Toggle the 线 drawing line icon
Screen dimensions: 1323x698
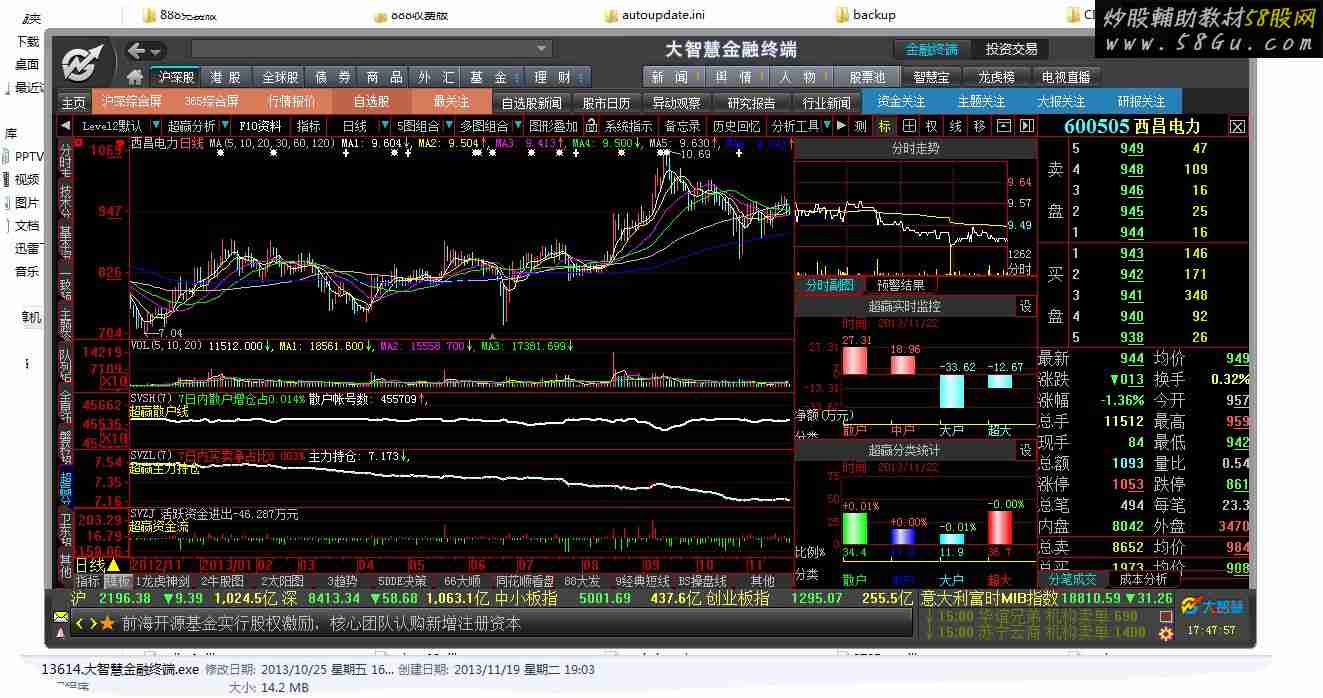[955, 126]
